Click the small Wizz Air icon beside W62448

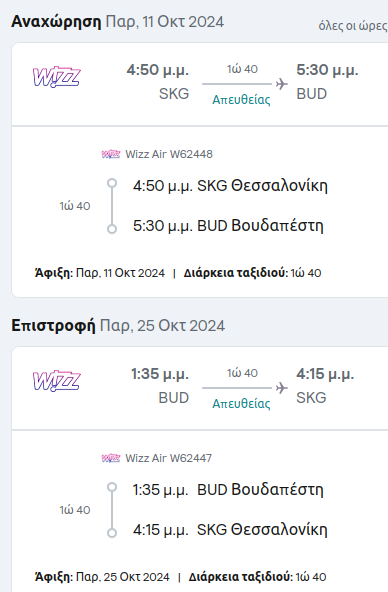[x=111, y=154]
